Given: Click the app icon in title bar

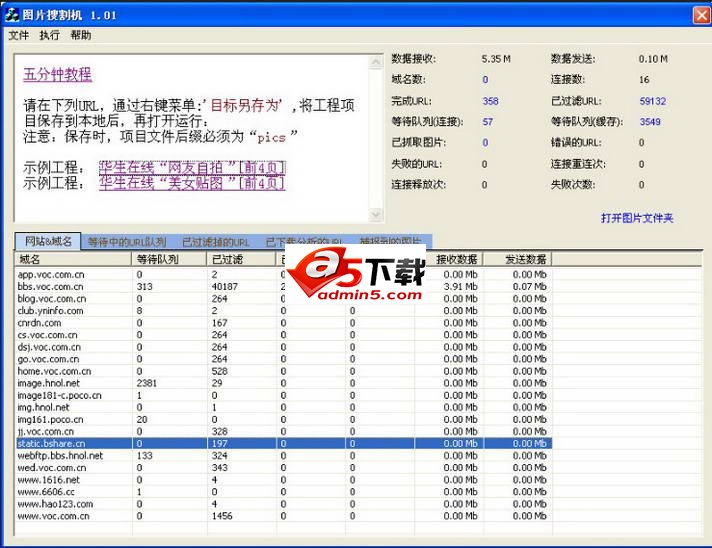Looking at the screenshot, I should tap(12, 15).
